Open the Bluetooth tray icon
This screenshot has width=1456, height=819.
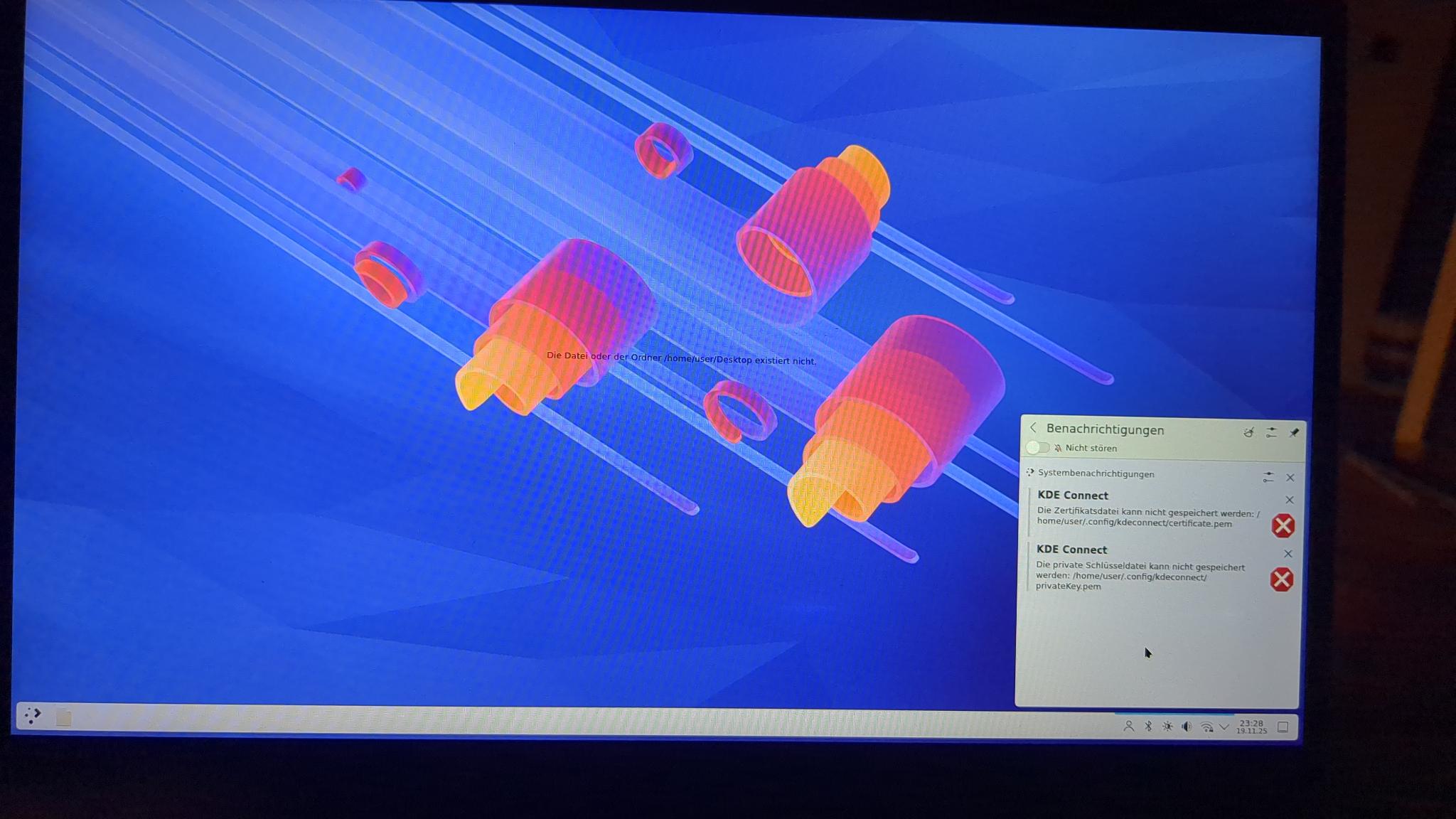[x=1148, y=726]
